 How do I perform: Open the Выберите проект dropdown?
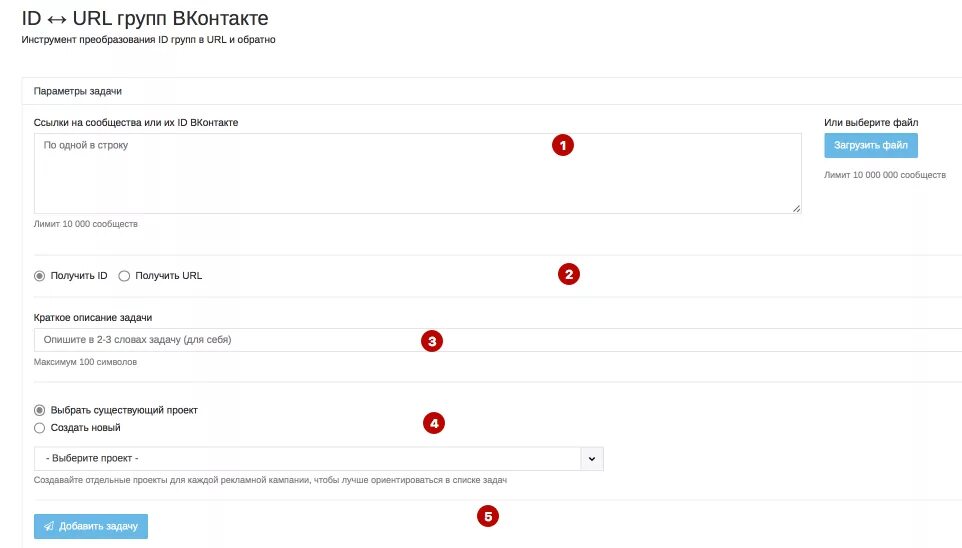coord(318,458)
